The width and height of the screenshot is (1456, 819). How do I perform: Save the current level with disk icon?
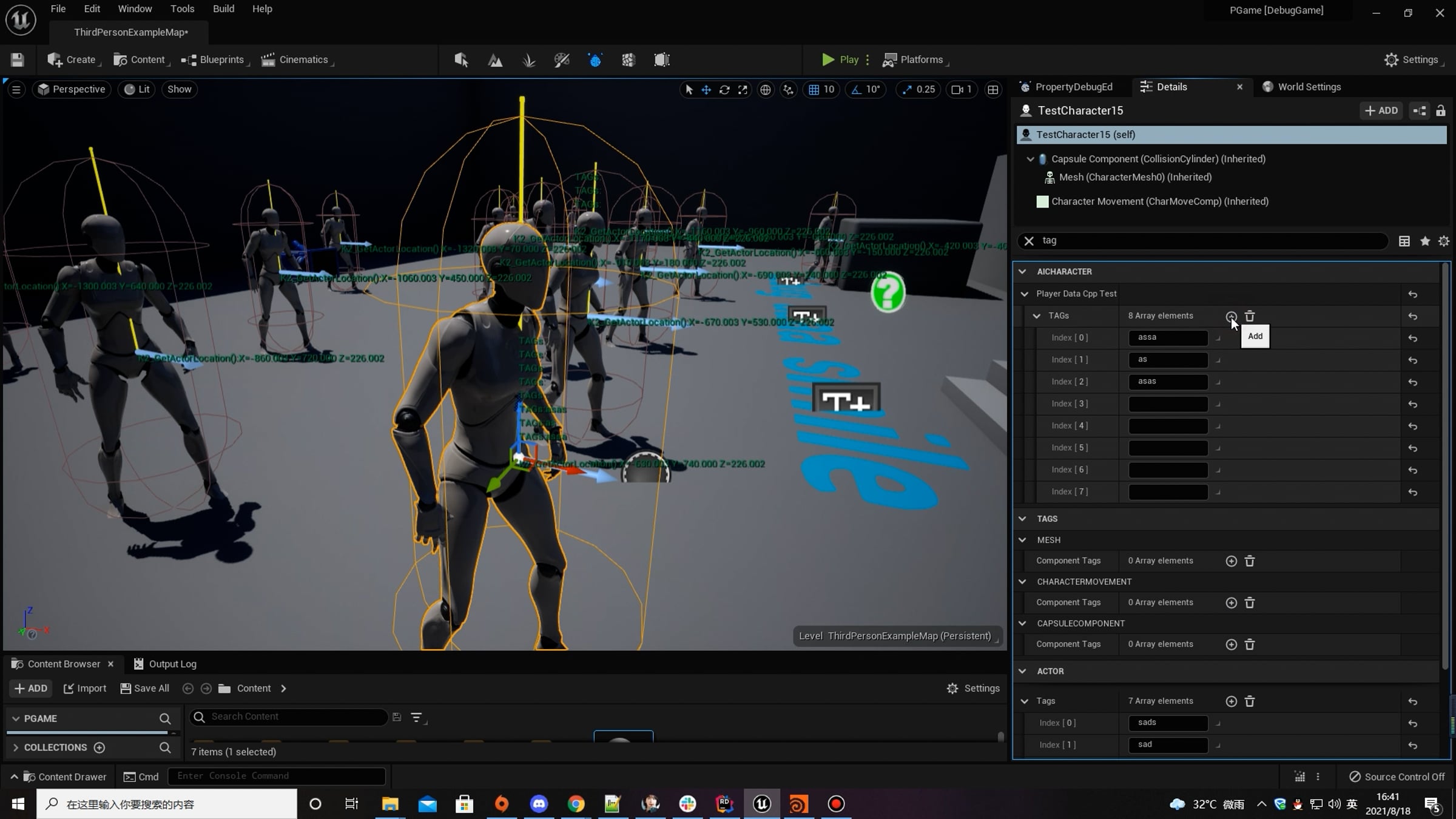point(17,59)
